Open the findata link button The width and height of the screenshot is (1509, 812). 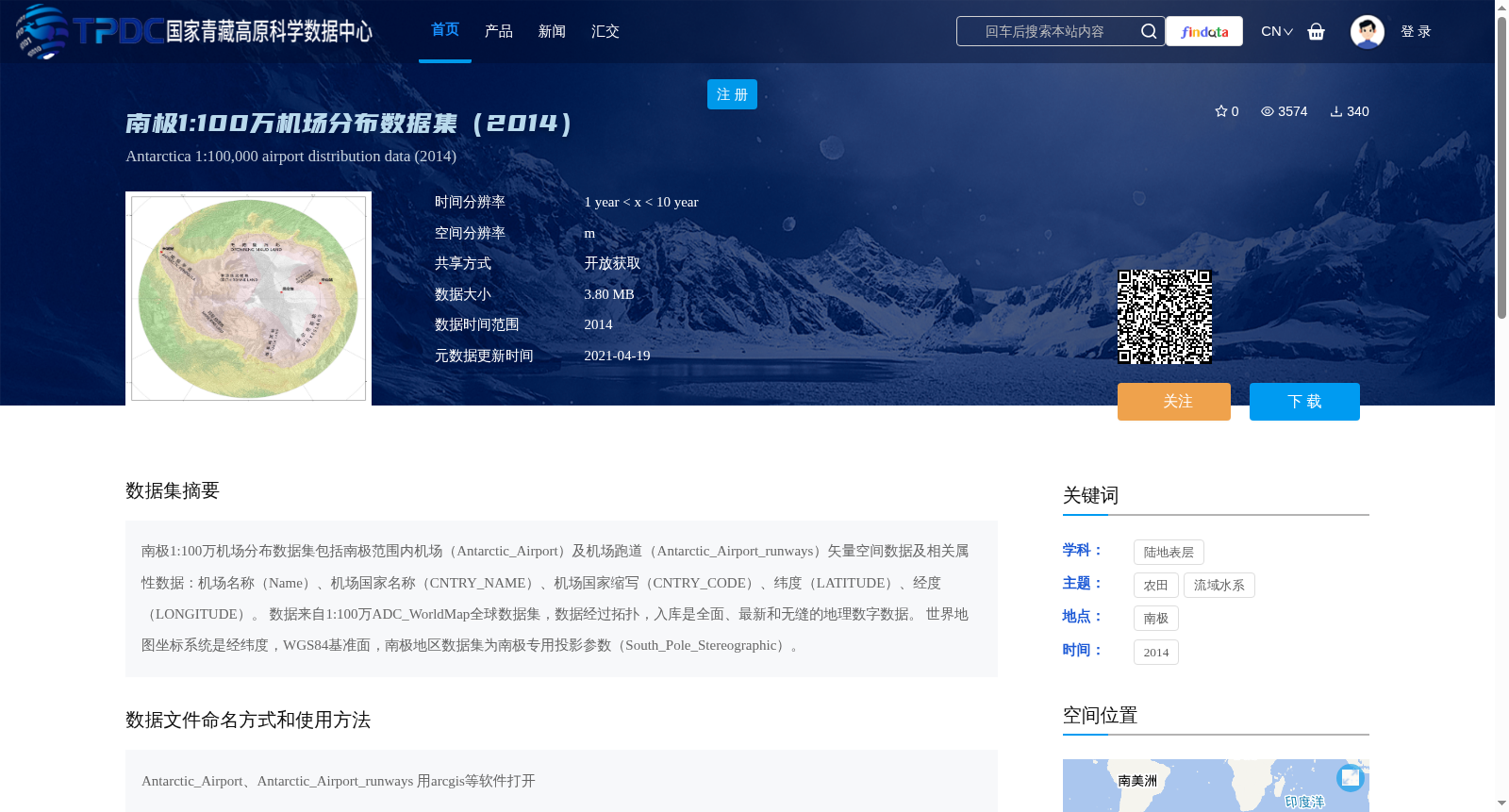pyautogui.click(x=1204, y=31)
